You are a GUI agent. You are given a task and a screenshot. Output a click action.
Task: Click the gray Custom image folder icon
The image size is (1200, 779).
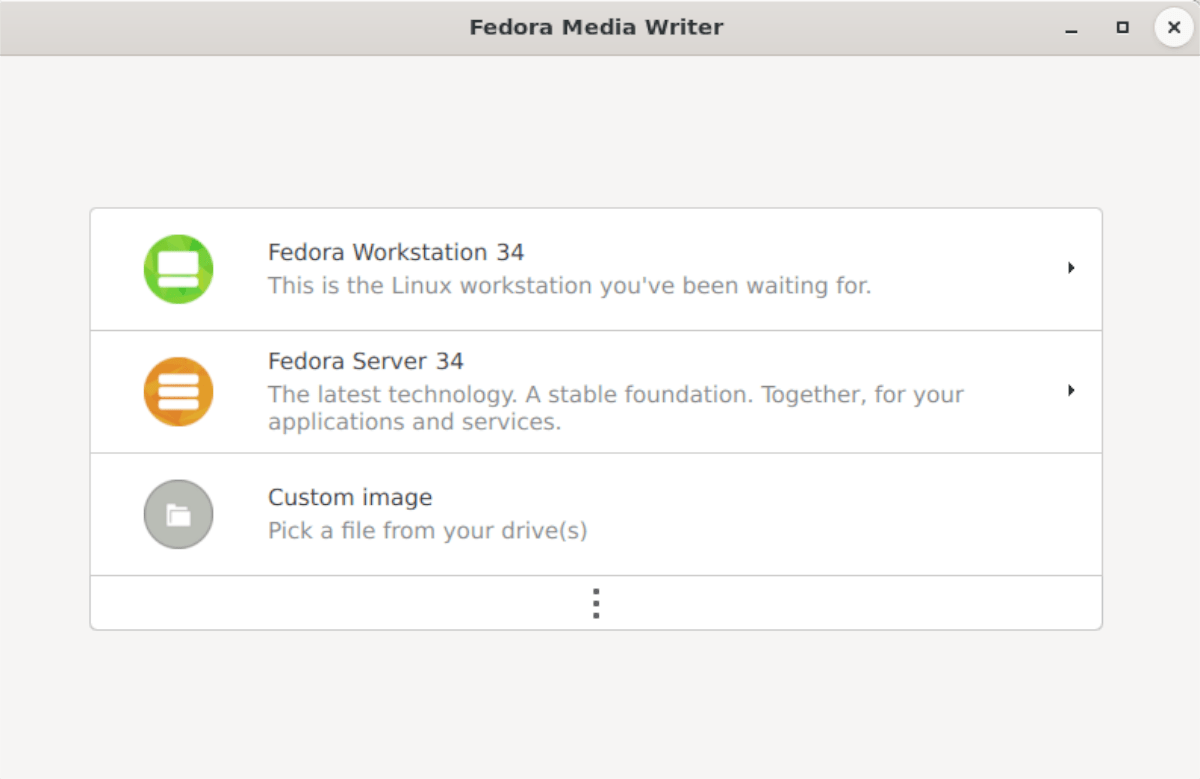(178, 514)
